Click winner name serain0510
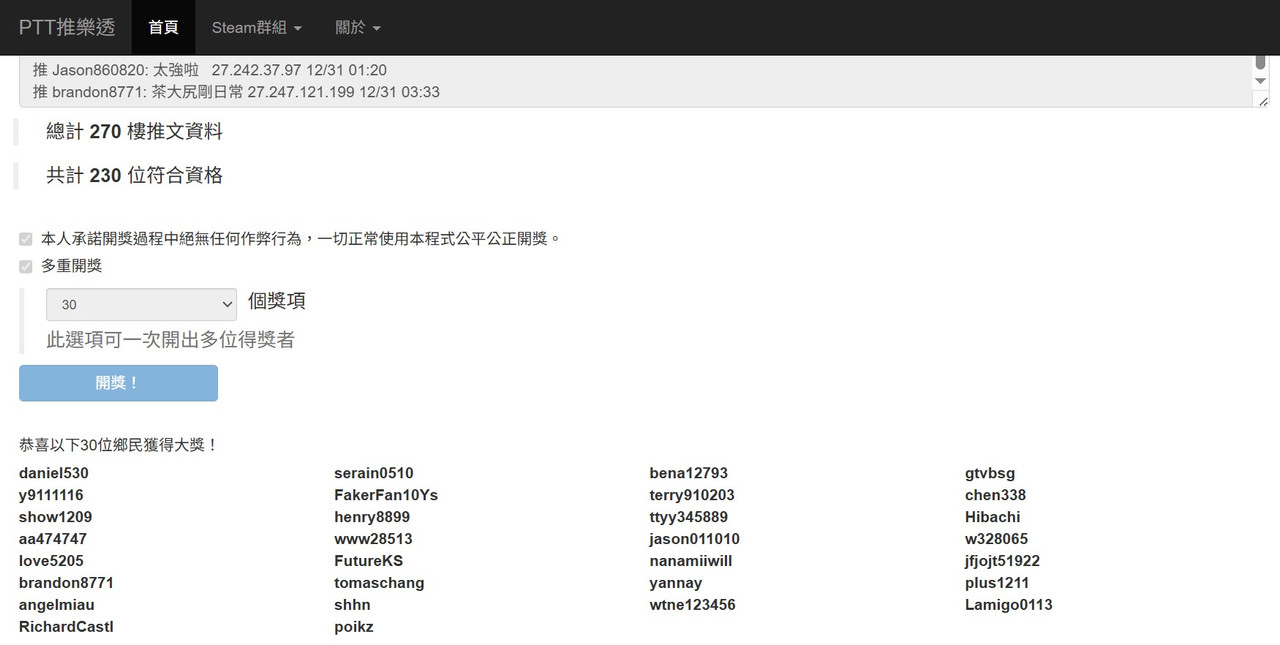The image size is (1280, 645). pos(374,473)
